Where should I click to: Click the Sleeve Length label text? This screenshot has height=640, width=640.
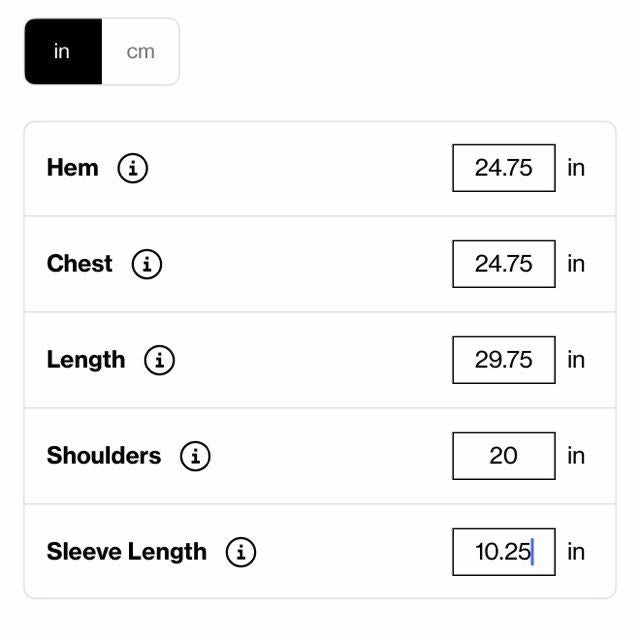pyautogui.click(x=127, y=552)
